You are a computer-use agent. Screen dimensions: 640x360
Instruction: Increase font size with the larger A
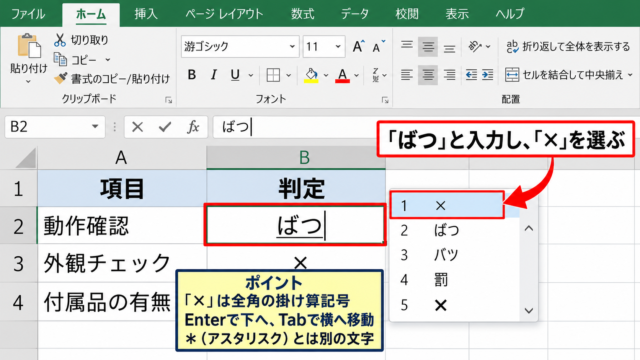358,47
